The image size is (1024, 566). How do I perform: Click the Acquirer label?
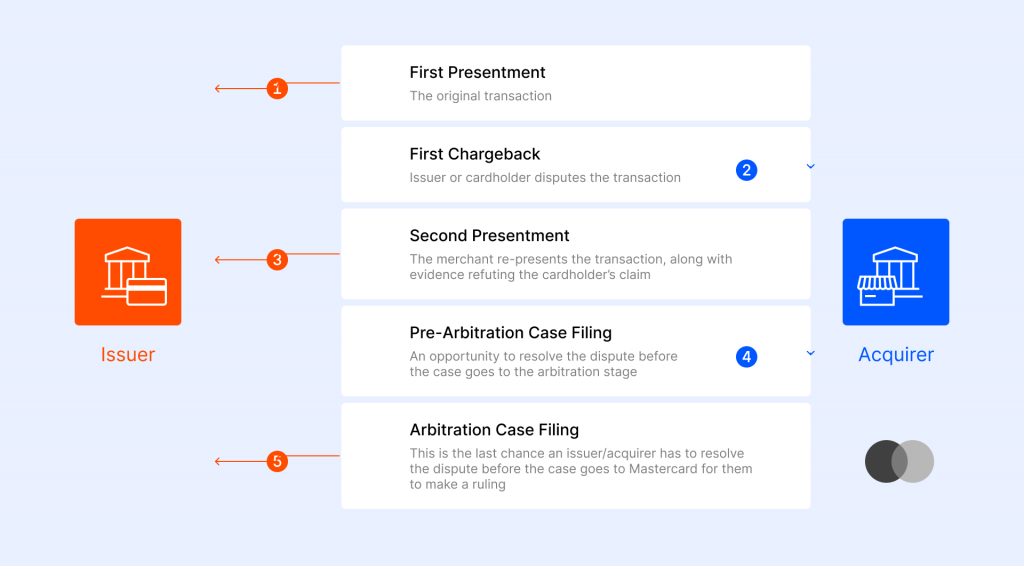[895, 355]
